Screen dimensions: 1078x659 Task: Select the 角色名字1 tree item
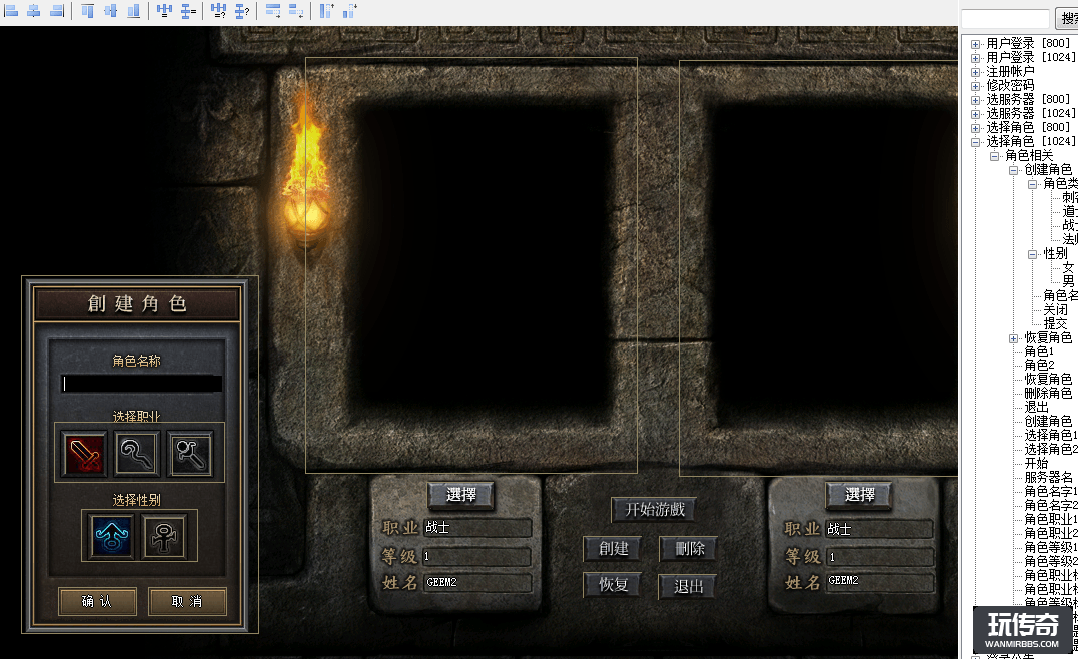(1050, 491)
